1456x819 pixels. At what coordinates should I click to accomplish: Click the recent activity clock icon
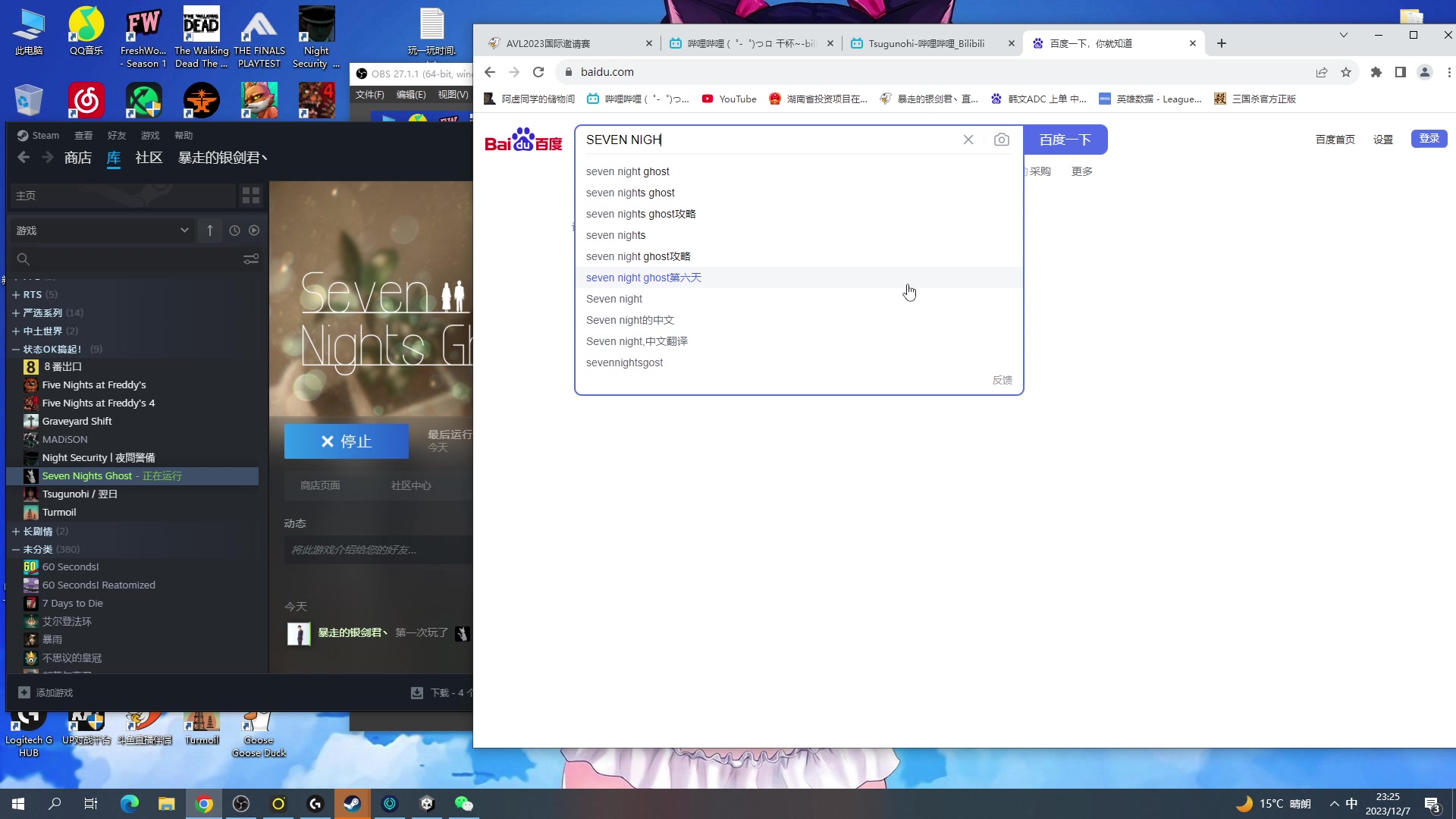(234, 231)
